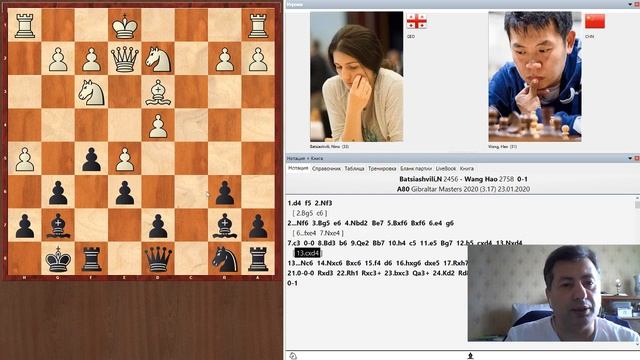Select the white pawn on e5
The width and height of the screenshot is (640, 360).
coord(124,159)
